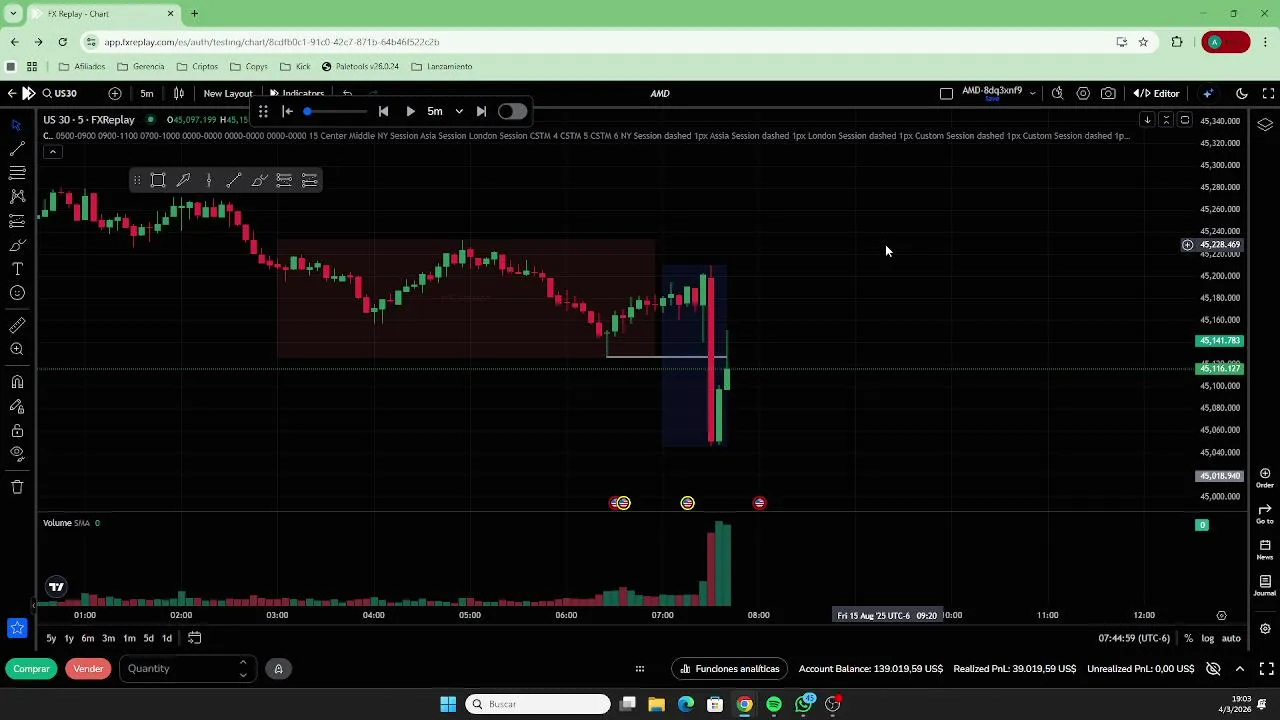Open replay 5m interval dropdown
The height and width of the screenshot is (720, 1280).
click(x=445, y=111)
